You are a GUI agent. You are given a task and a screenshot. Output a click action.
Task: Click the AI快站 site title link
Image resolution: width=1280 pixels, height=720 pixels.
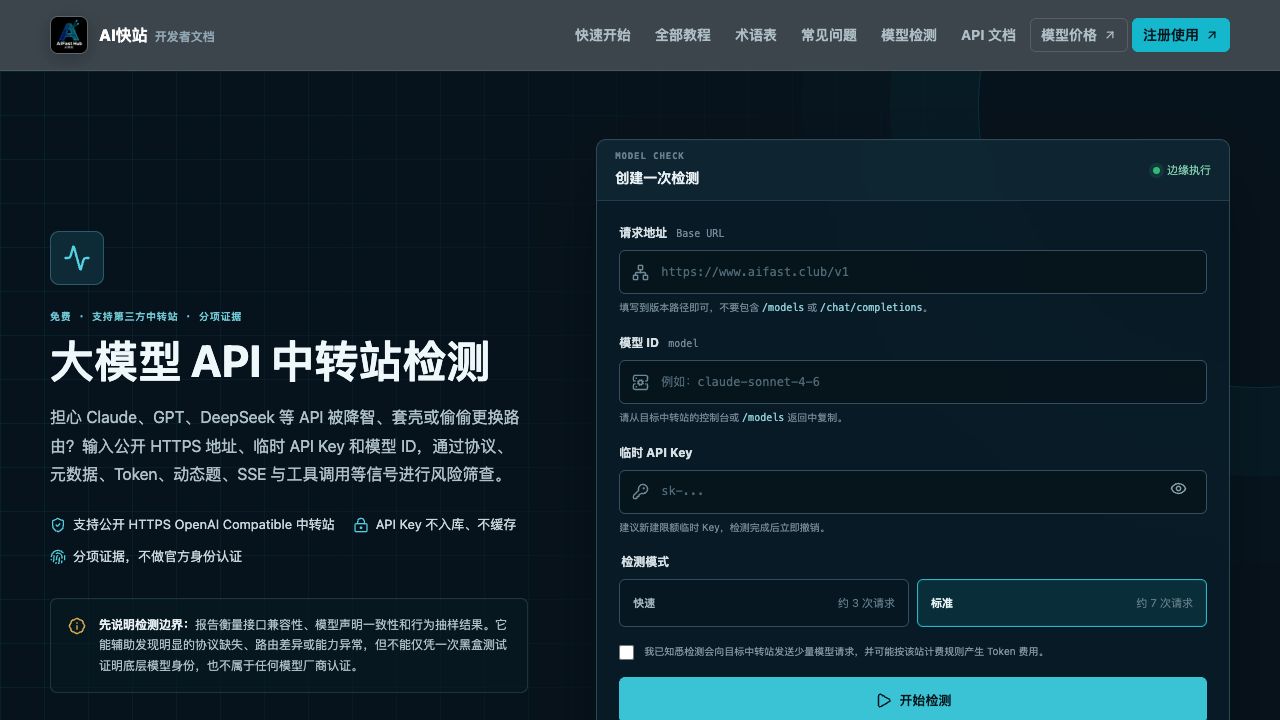point(123,35)
